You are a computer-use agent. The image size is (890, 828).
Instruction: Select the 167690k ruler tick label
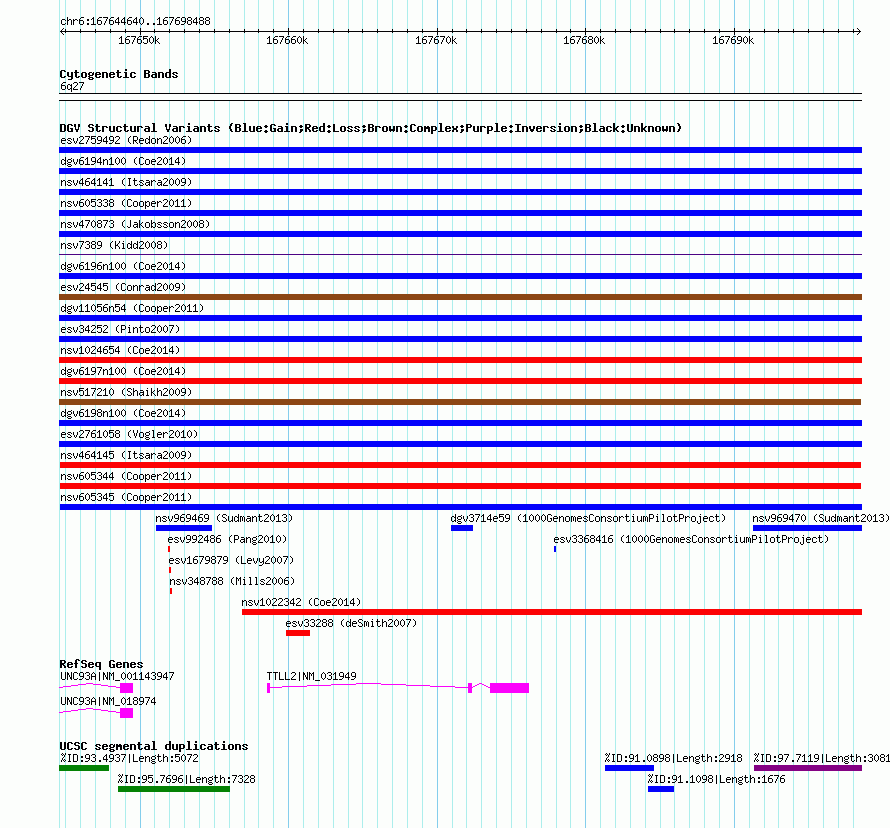click(x=733, y=40)
